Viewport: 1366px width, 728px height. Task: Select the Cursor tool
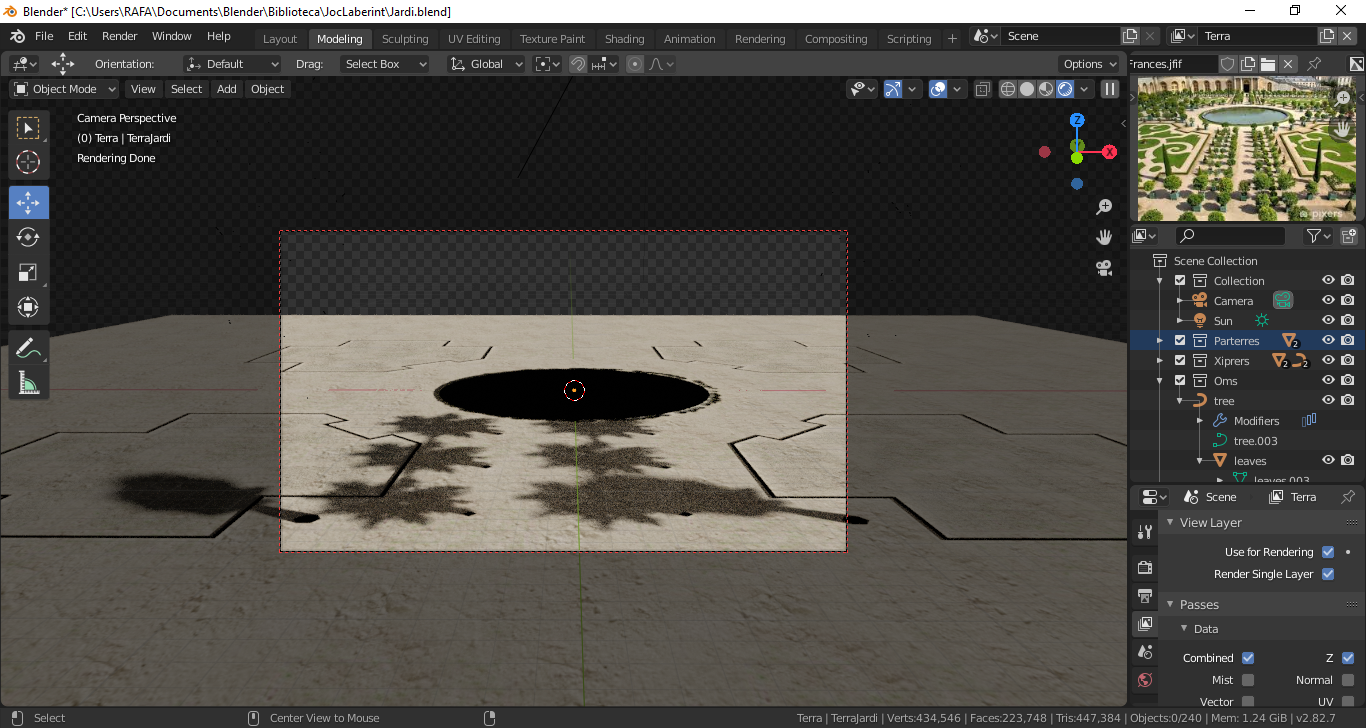[28, 162]
